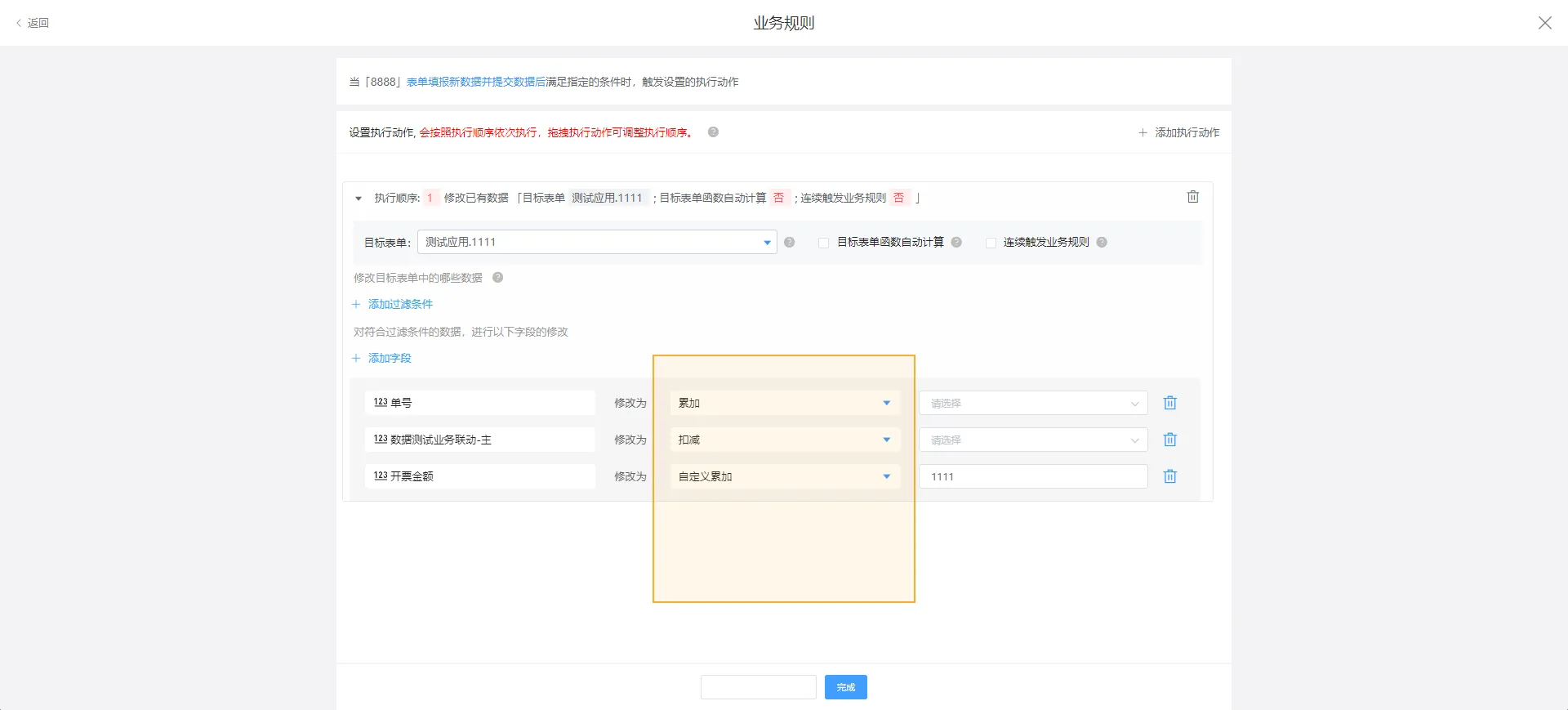Open the 扣减 operation dropdown
The height and width of the screenshot is (710, 1568).
pyautogui.click(x=784, y=440)
